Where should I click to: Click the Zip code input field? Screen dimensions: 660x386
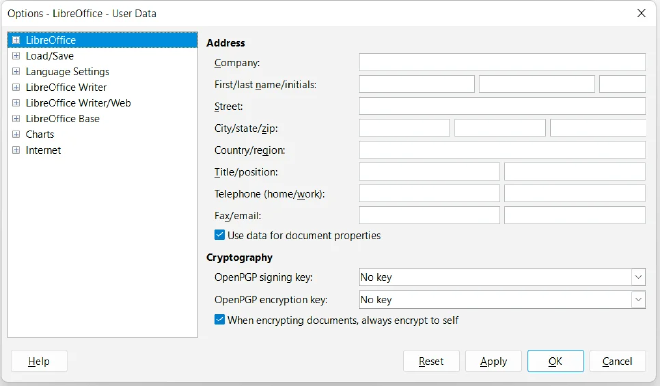point(598,128)
